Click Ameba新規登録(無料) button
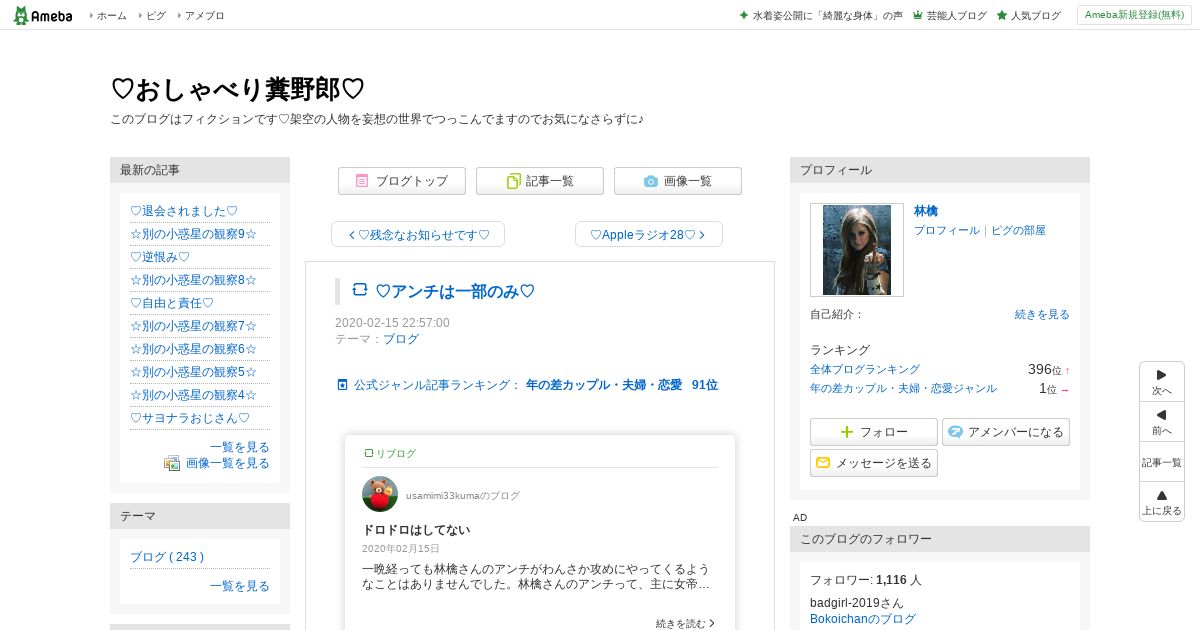1200x630 pixels. [x=1134, y=15]
